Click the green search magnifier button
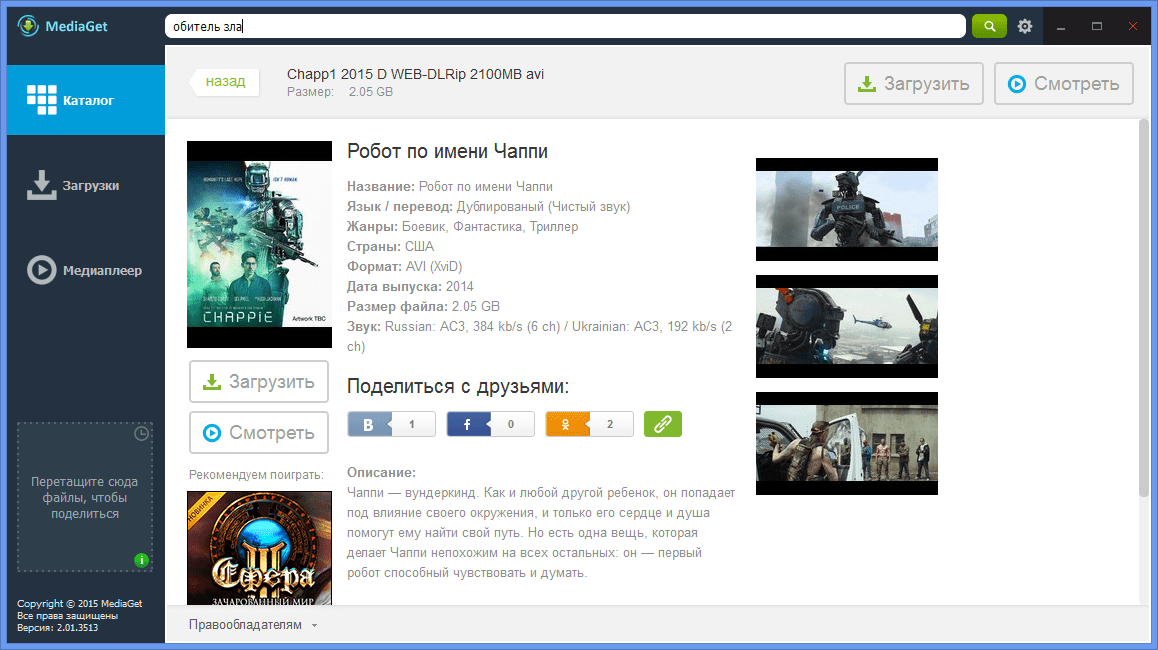 coord(989,26)
